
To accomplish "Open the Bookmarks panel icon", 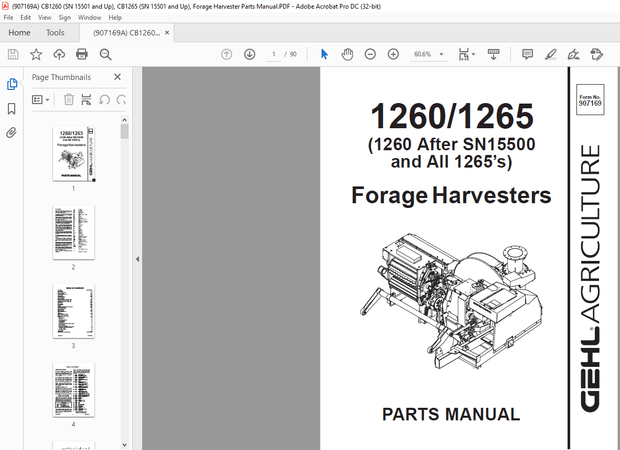I will (12, 109).
